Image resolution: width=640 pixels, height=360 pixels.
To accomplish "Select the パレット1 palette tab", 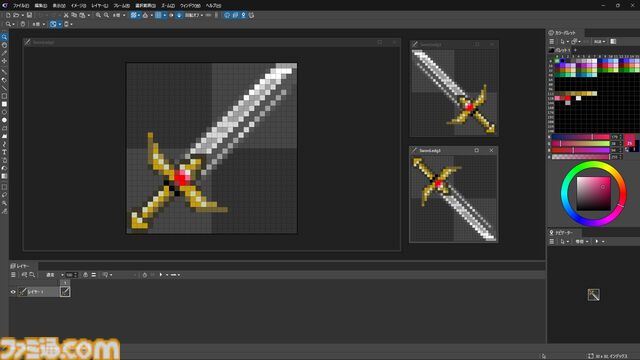I will [560, 50].
